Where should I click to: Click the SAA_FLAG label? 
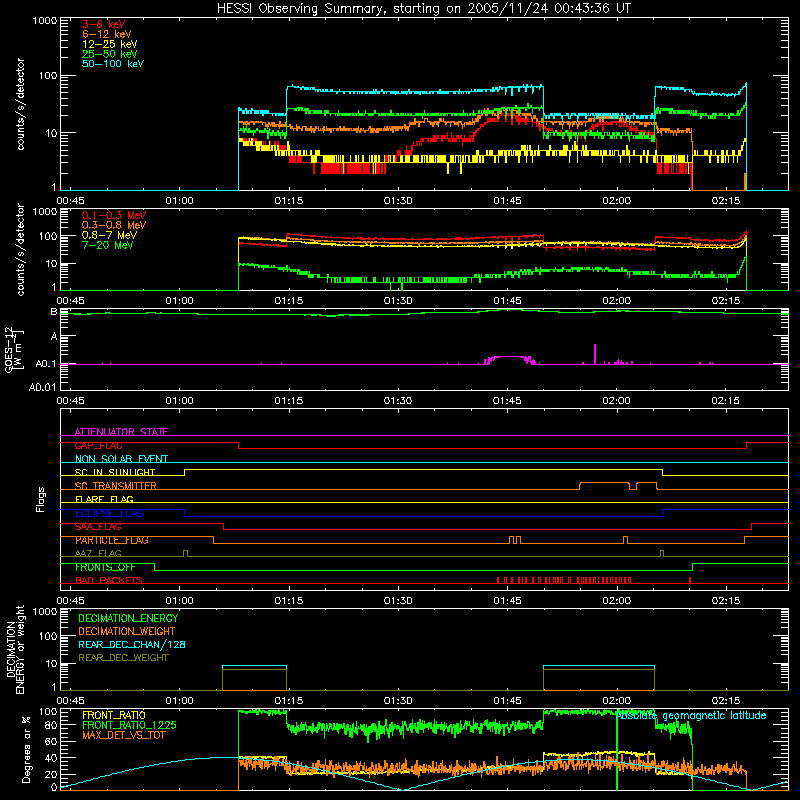98,527
